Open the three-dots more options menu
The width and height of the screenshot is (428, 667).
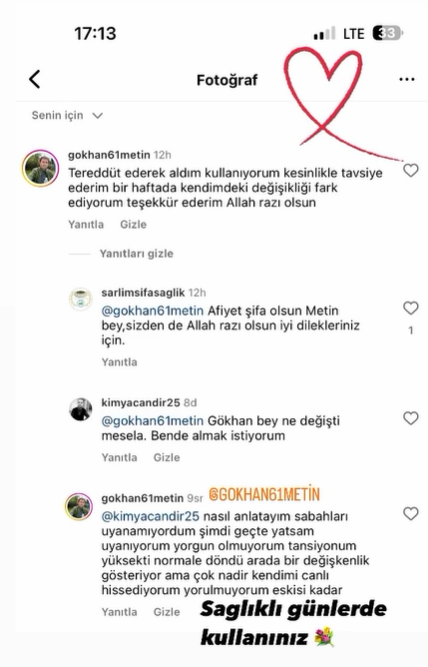coord(407,80)
